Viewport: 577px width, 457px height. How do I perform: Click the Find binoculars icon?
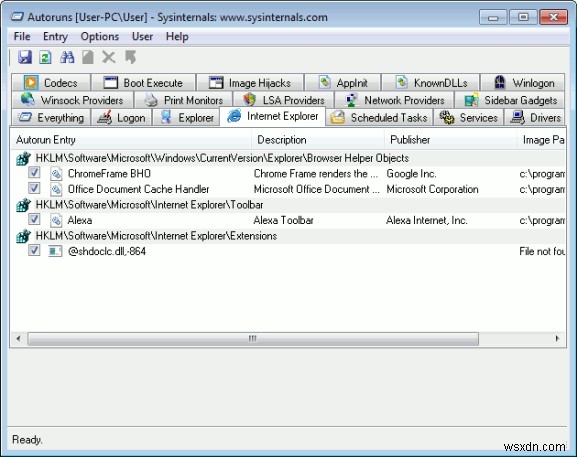point(67,57)
